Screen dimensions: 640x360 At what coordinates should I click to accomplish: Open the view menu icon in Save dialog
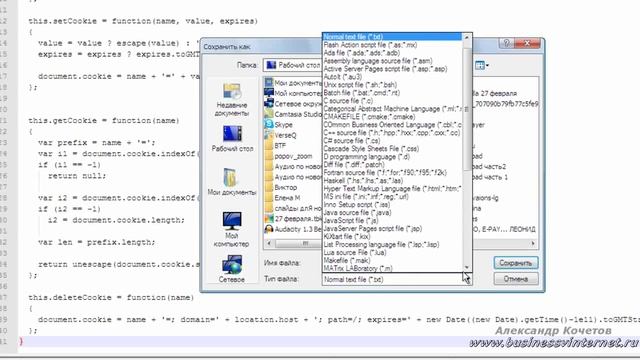[x=482, y=65]
